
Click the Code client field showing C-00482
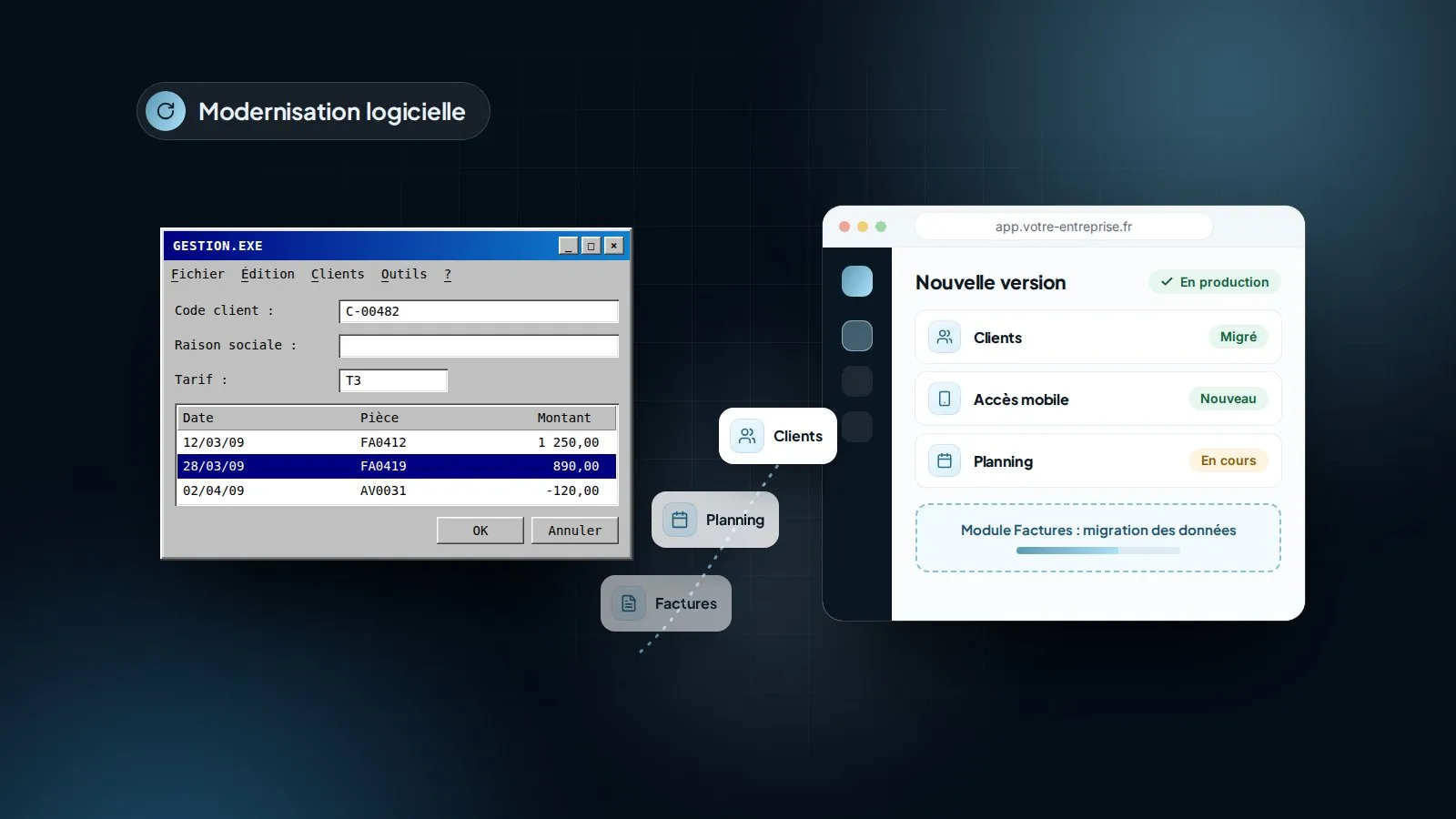[479, 311]
